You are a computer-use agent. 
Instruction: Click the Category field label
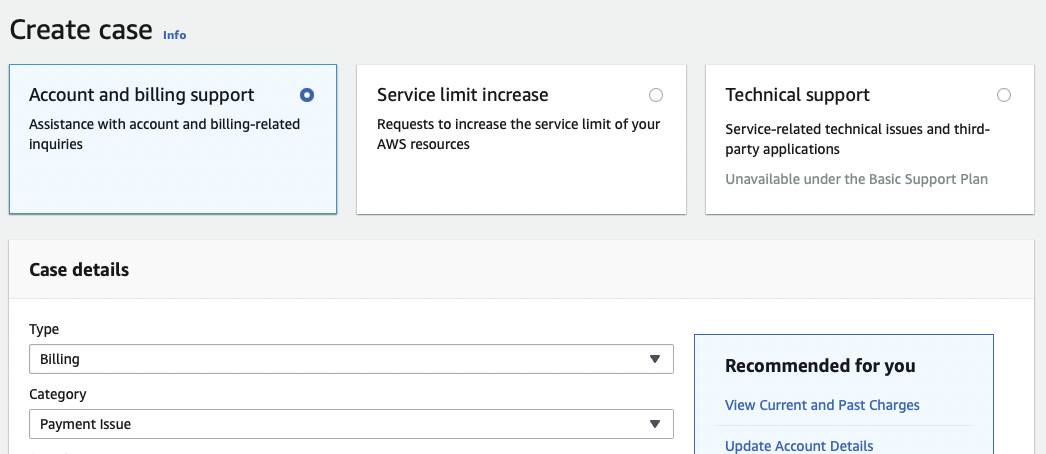click(x=58, y=394)
